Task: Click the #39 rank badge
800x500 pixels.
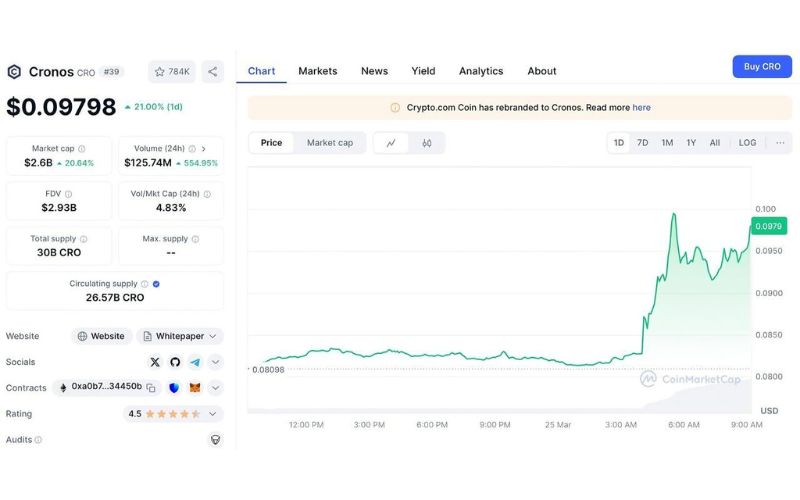Action: tap(112, 72)
